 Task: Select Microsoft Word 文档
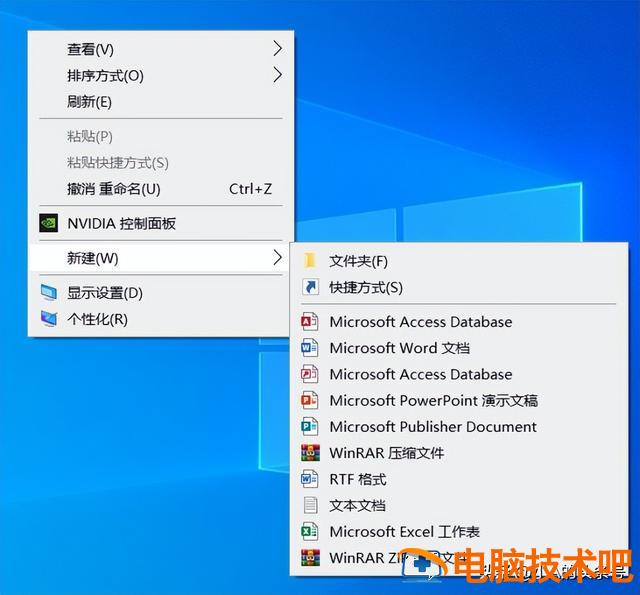point(459,348)
